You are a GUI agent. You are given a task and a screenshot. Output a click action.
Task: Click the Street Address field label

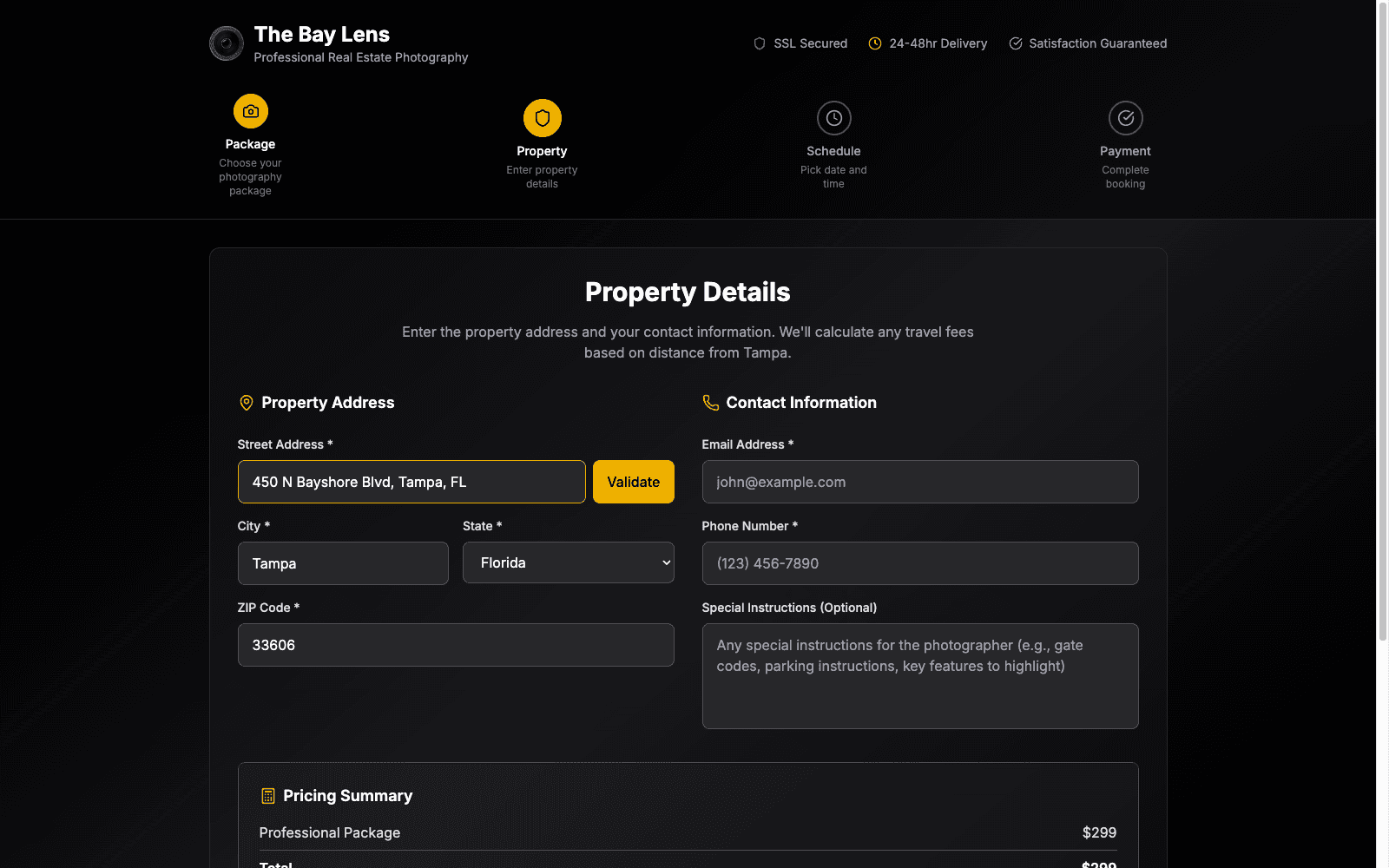pos(286,444)
